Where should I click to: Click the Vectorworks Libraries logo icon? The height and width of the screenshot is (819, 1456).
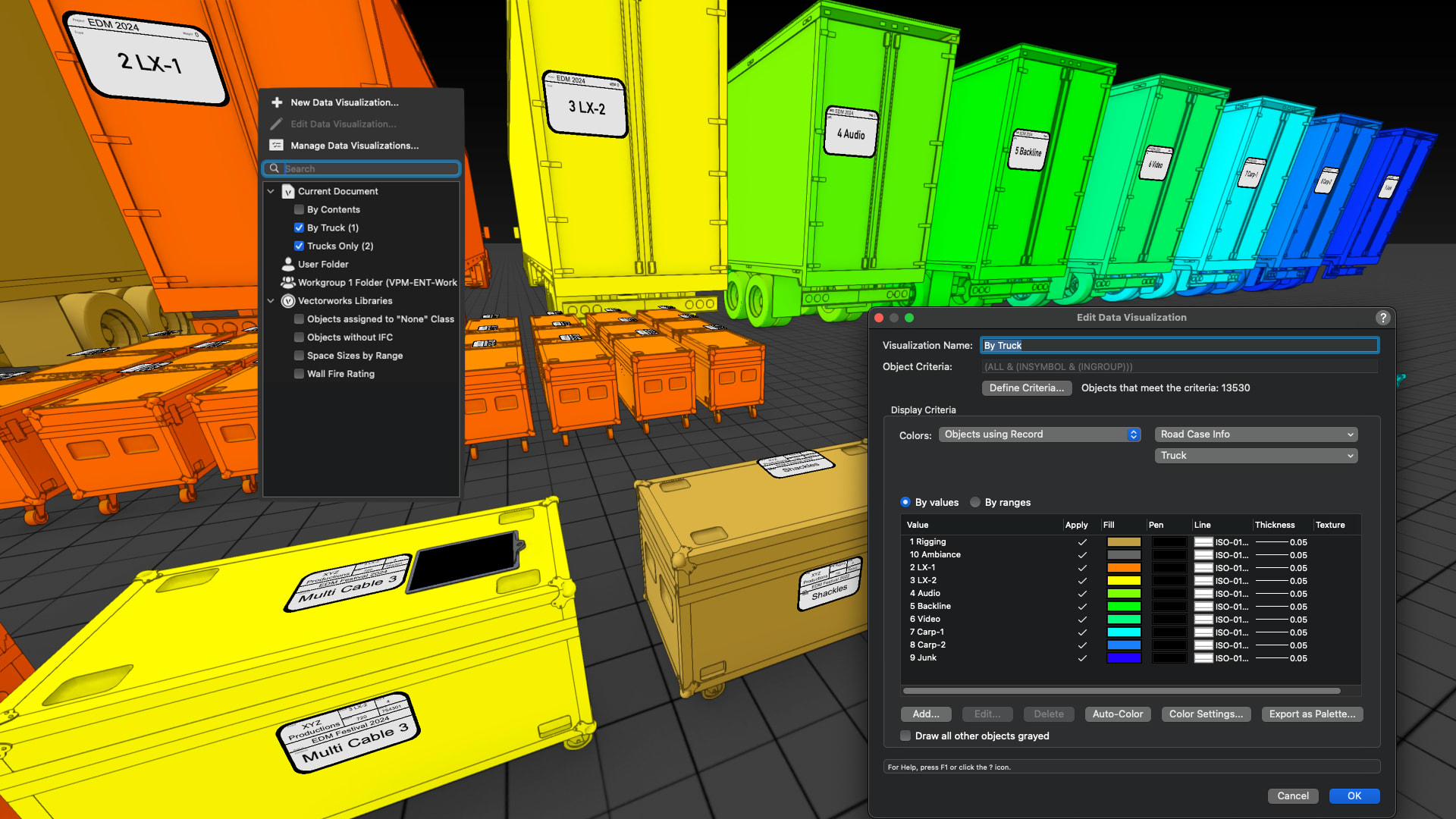click(x=288, y=301)
